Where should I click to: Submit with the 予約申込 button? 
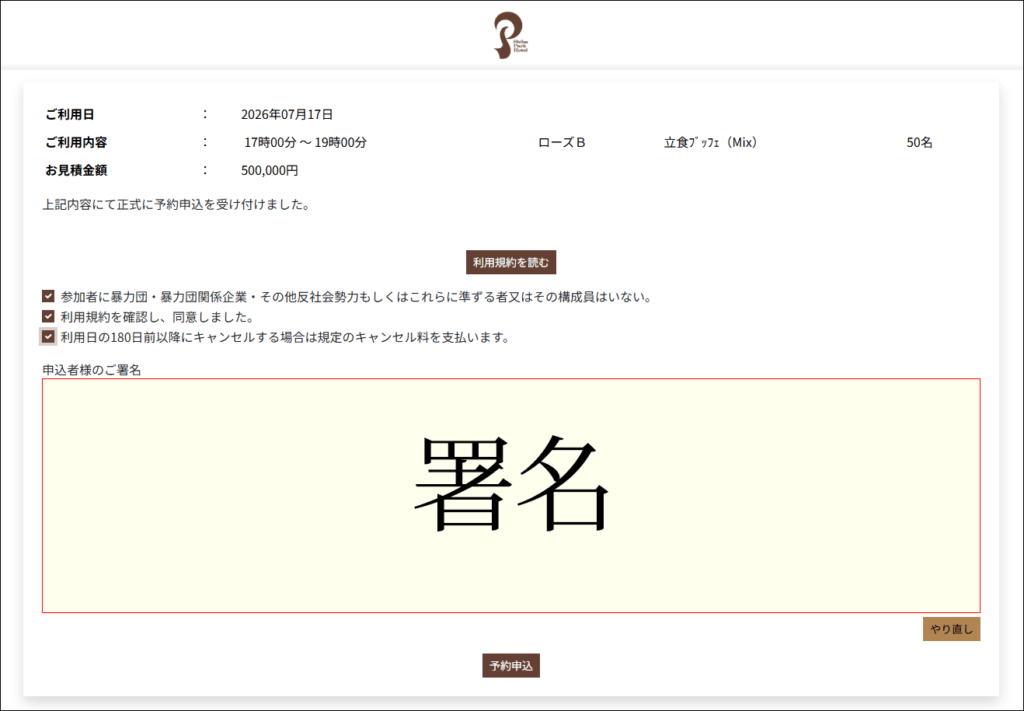511,666
